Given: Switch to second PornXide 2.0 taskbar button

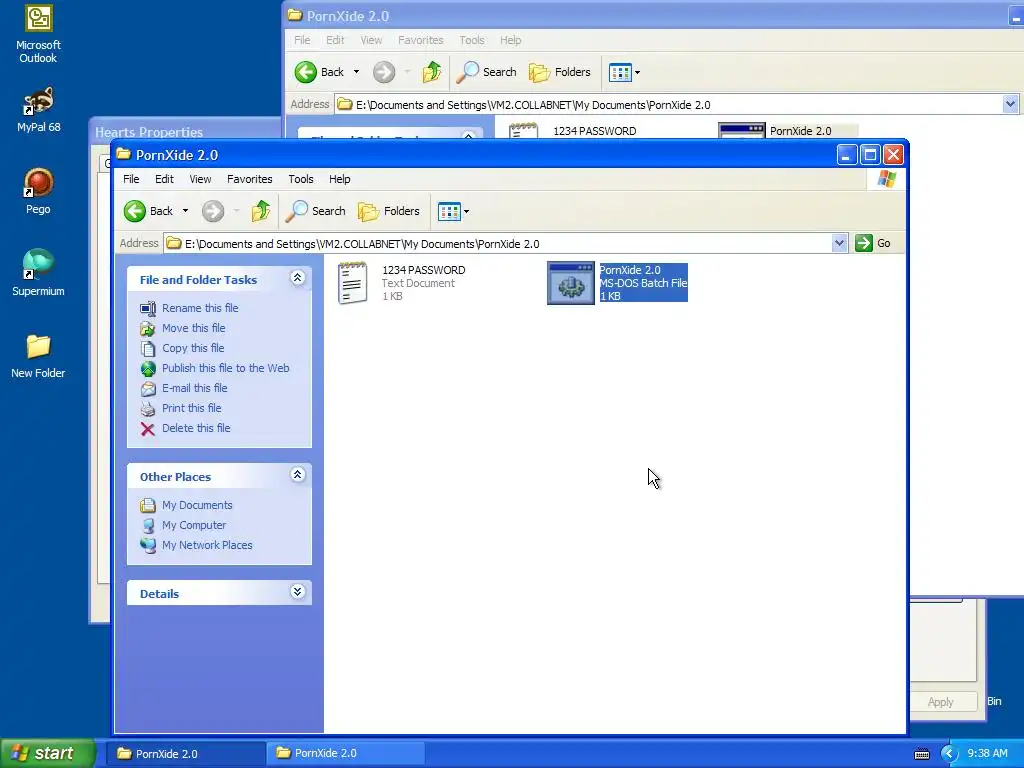Looking at the screenshot, I should pyautogui.click(x=345, y=754).
